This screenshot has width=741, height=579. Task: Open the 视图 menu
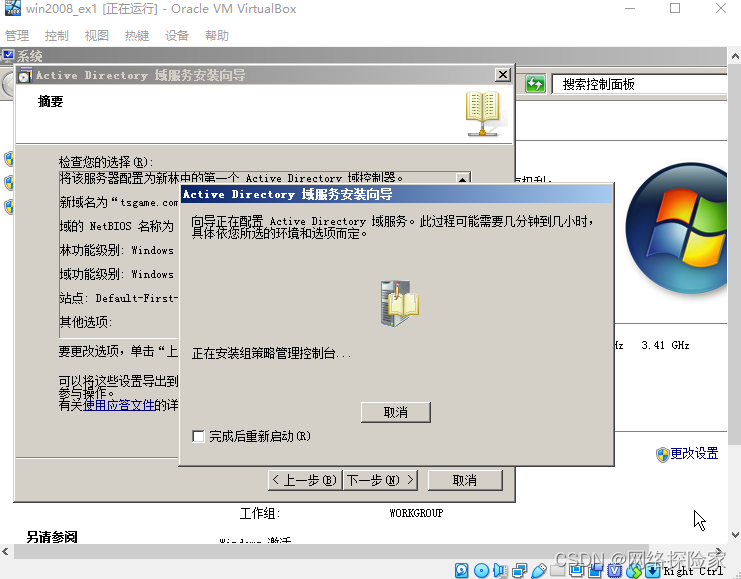coord(97,35)
